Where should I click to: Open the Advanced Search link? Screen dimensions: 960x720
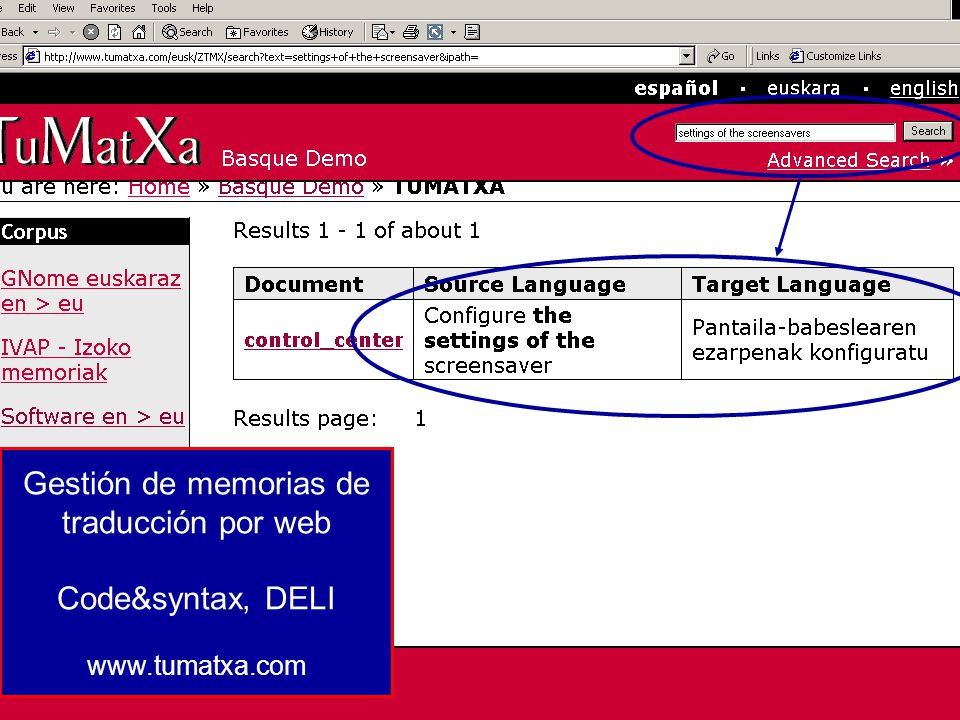(849, 160)
